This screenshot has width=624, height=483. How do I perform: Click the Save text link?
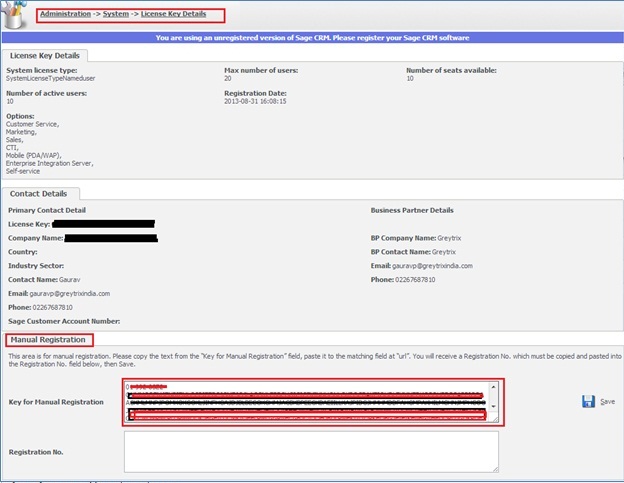(x=607, y=402)
